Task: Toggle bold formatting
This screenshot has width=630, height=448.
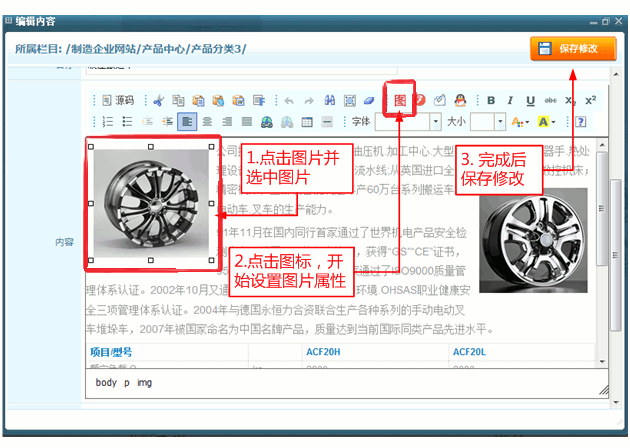Action: 491,100
